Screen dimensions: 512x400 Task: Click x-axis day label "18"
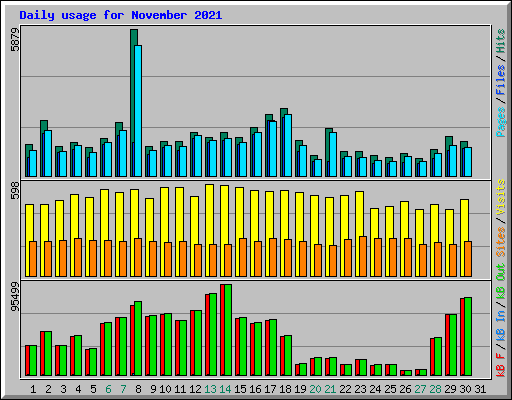point(285,389)
